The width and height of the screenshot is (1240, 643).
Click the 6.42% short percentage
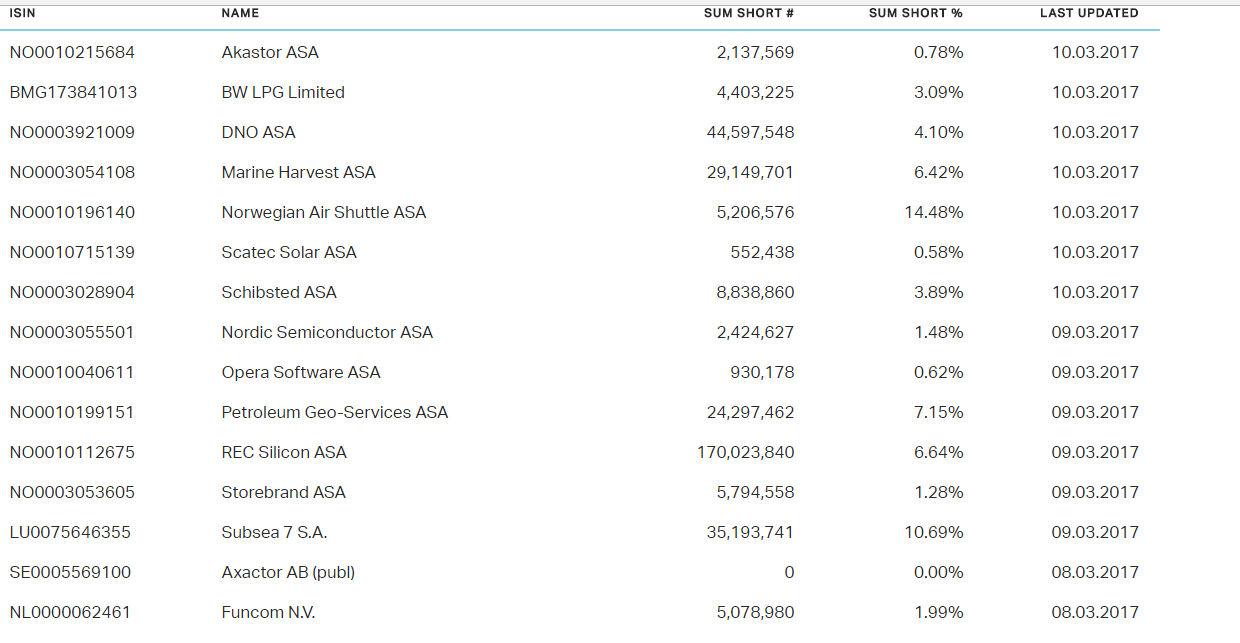[939, 172]
